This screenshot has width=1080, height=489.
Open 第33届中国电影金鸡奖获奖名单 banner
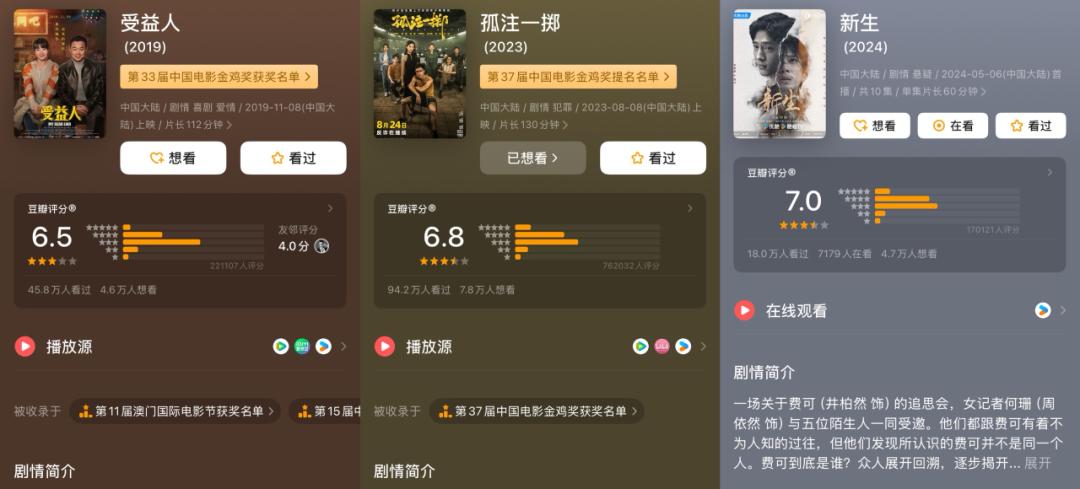[219, 77]
